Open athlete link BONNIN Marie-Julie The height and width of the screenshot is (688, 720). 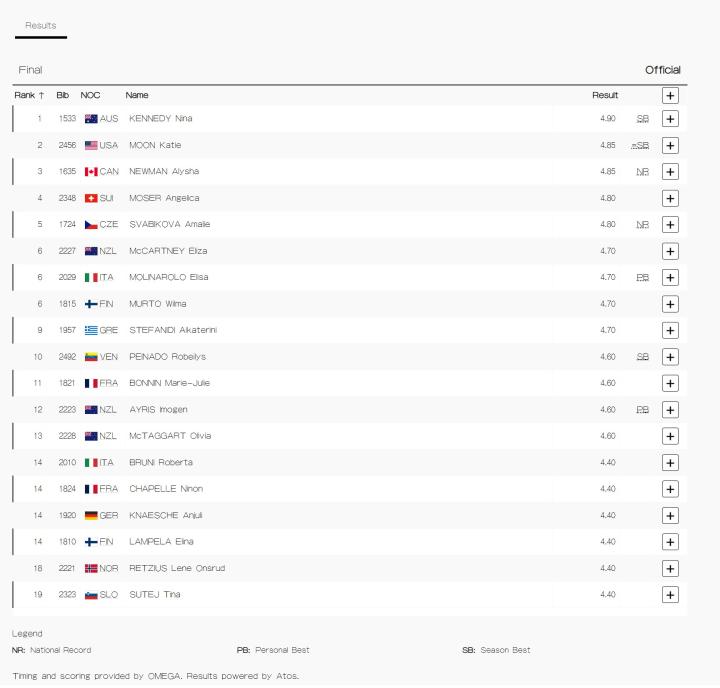point(169,383)
